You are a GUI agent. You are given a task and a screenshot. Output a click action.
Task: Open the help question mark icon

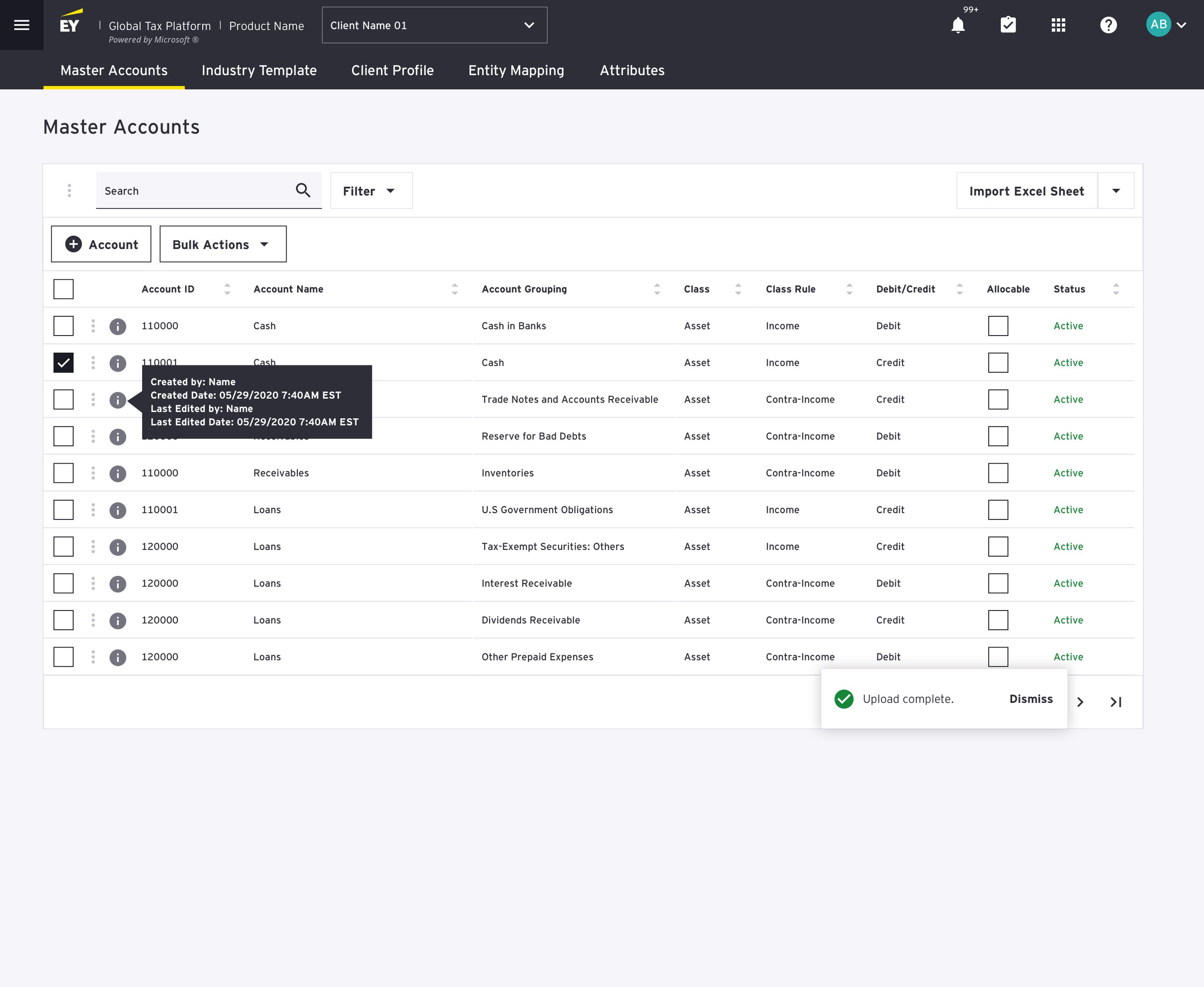pyautogui.click(x=1108, y=25)
